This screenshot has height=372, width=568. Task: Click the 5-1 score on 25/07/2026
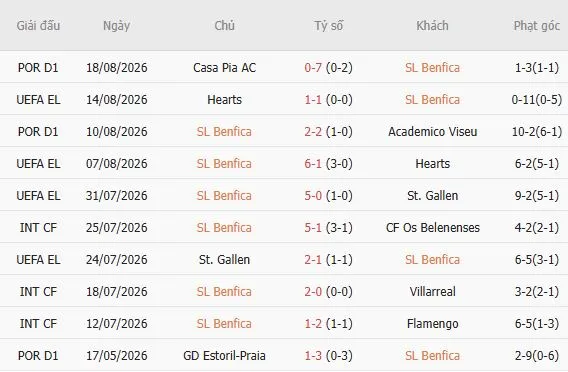click(x=313, y=227)
